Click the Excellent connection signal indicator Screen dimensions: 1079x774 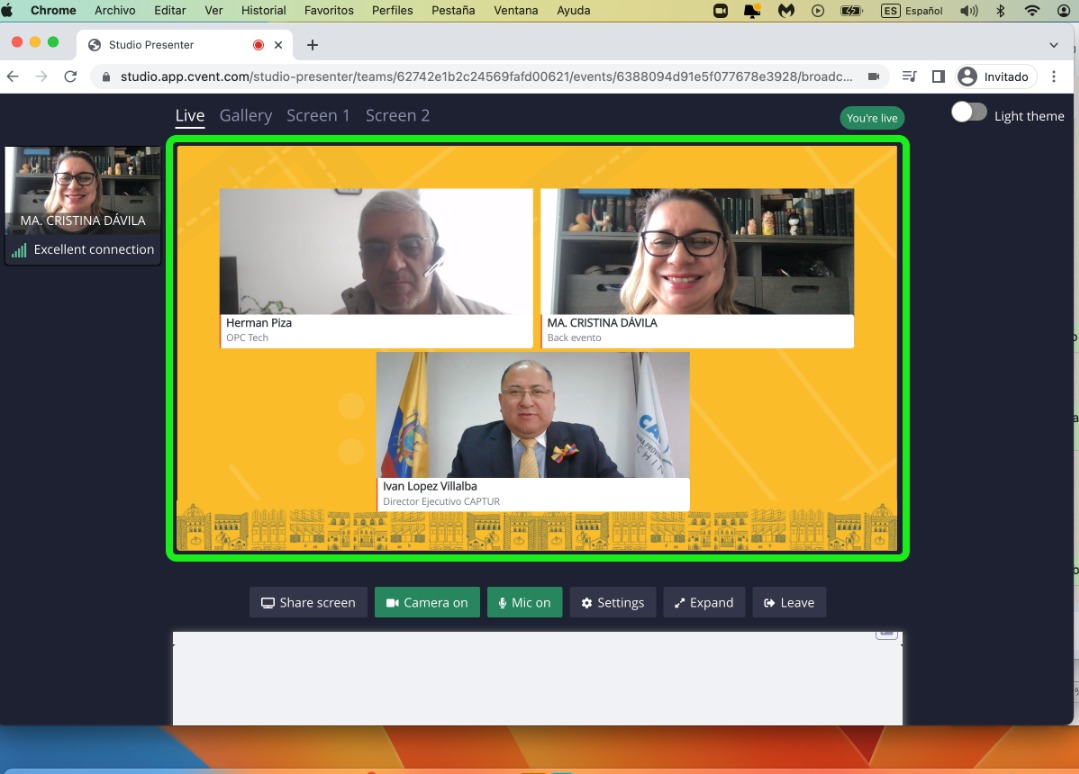pos(83,250)
